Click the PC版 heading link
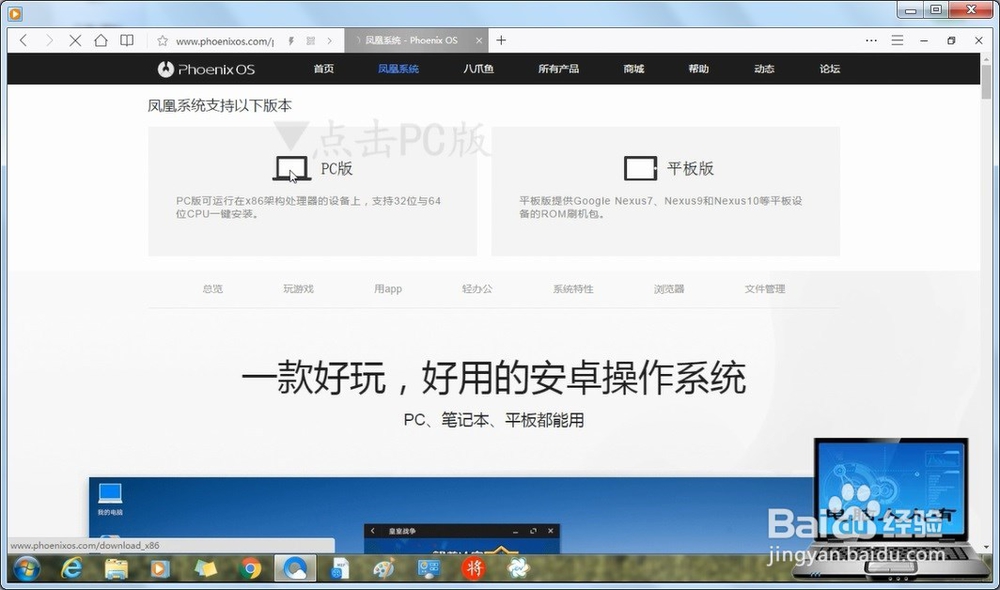1000x590 pixels. tap(336, 168)
